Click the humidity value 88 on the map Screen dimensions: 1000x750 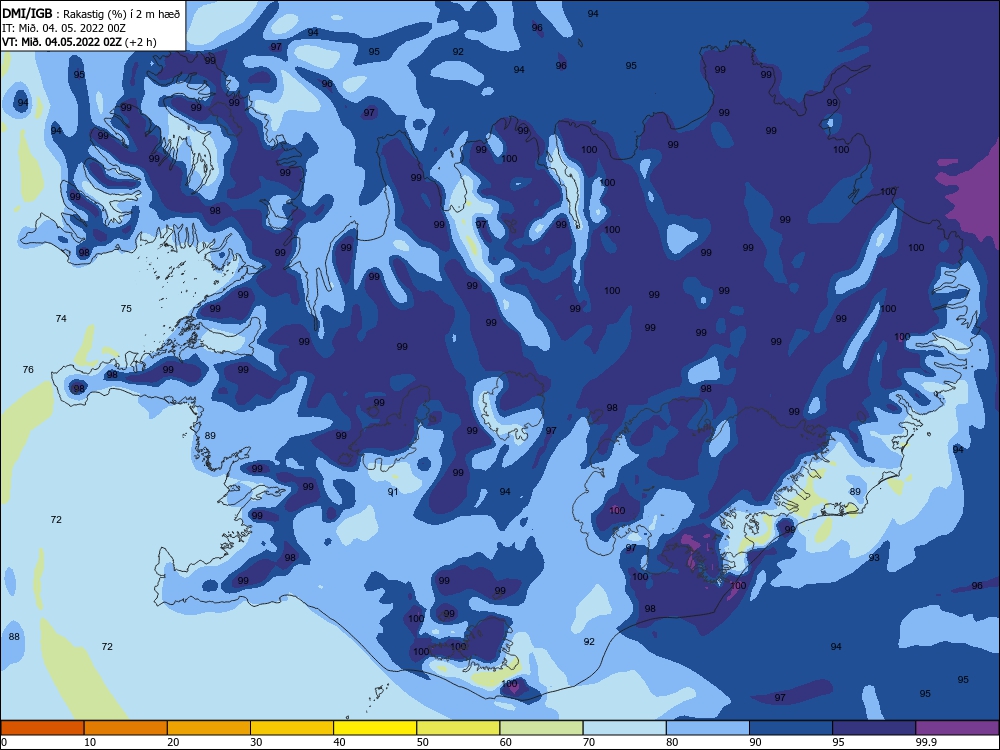(x=14, y=636)
